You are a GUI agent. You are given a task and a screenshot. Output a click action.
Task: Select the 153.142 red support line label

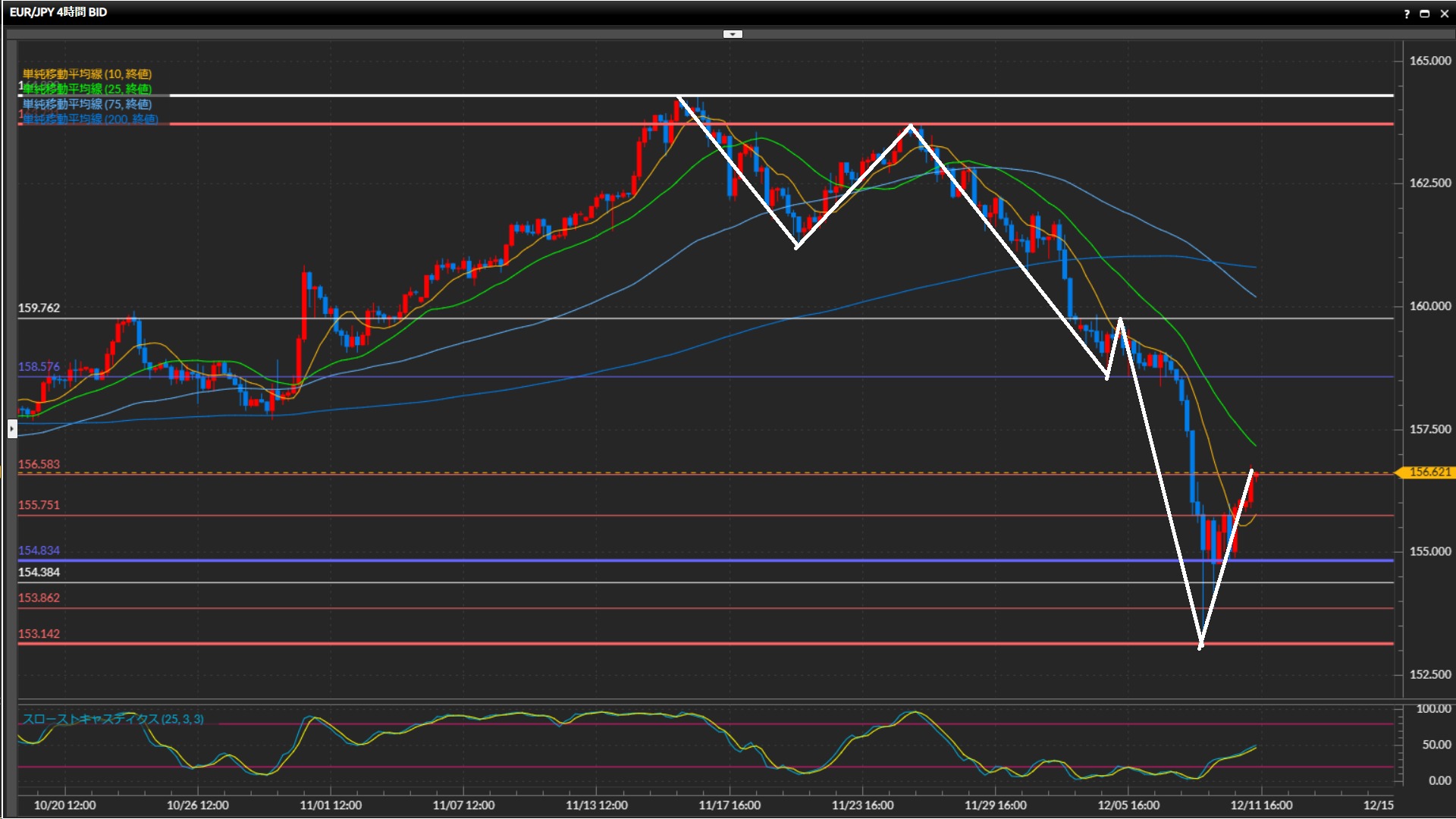pyautogui.click(x=39, y=634)
